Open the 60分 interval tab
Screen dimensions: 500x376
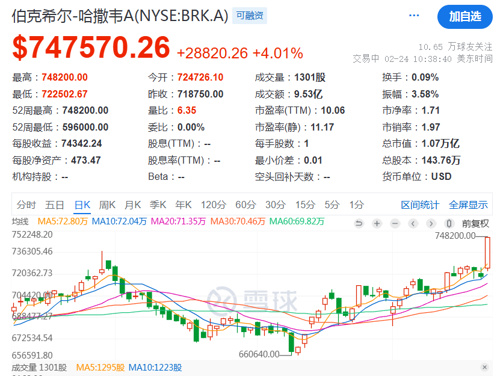tap(246, 205)
